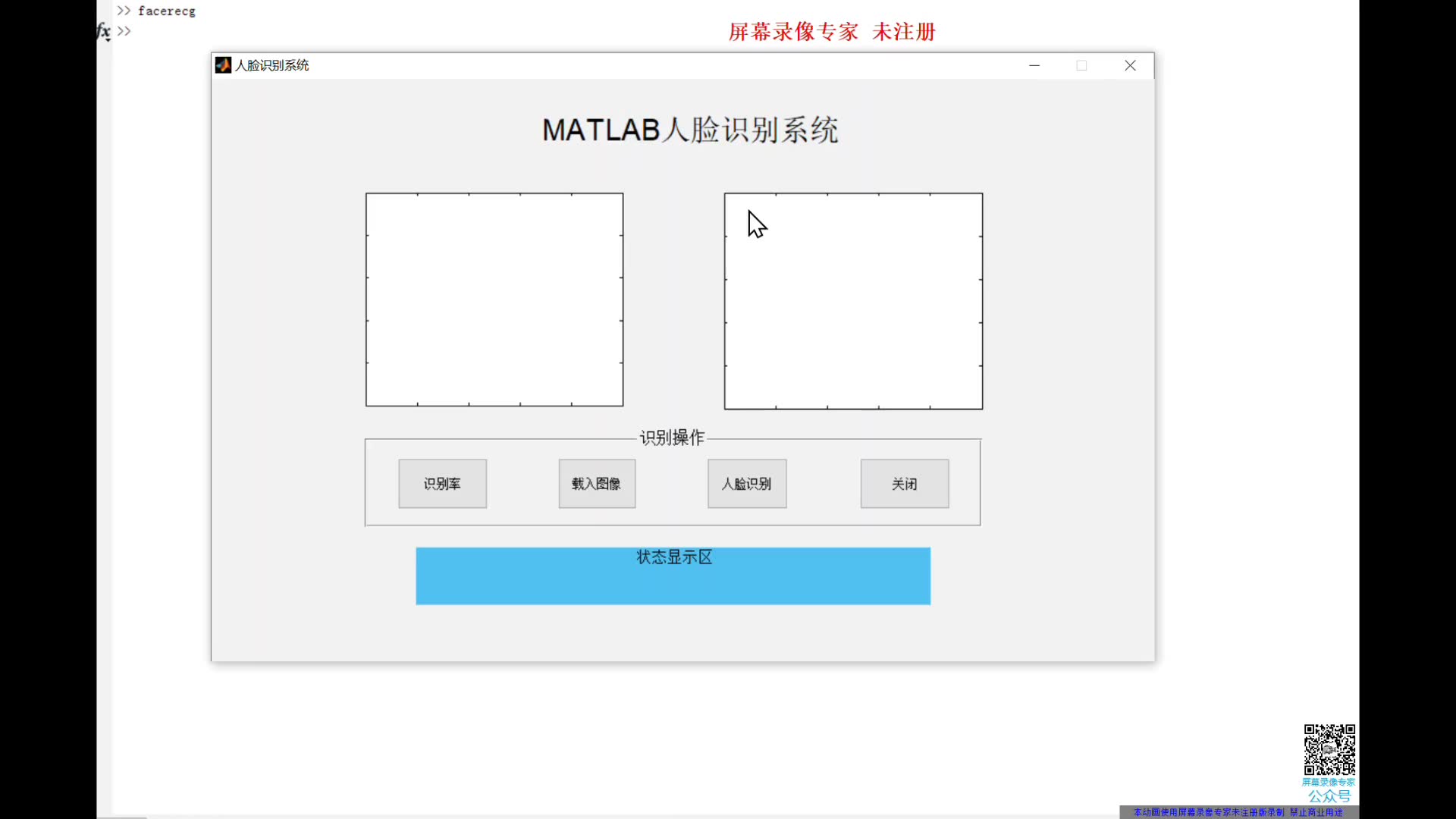Image resolution: width=1456 pixels, height=819 pixels.
Task: Click the blue 状态显示区 status area
Action: pos(673,576)
